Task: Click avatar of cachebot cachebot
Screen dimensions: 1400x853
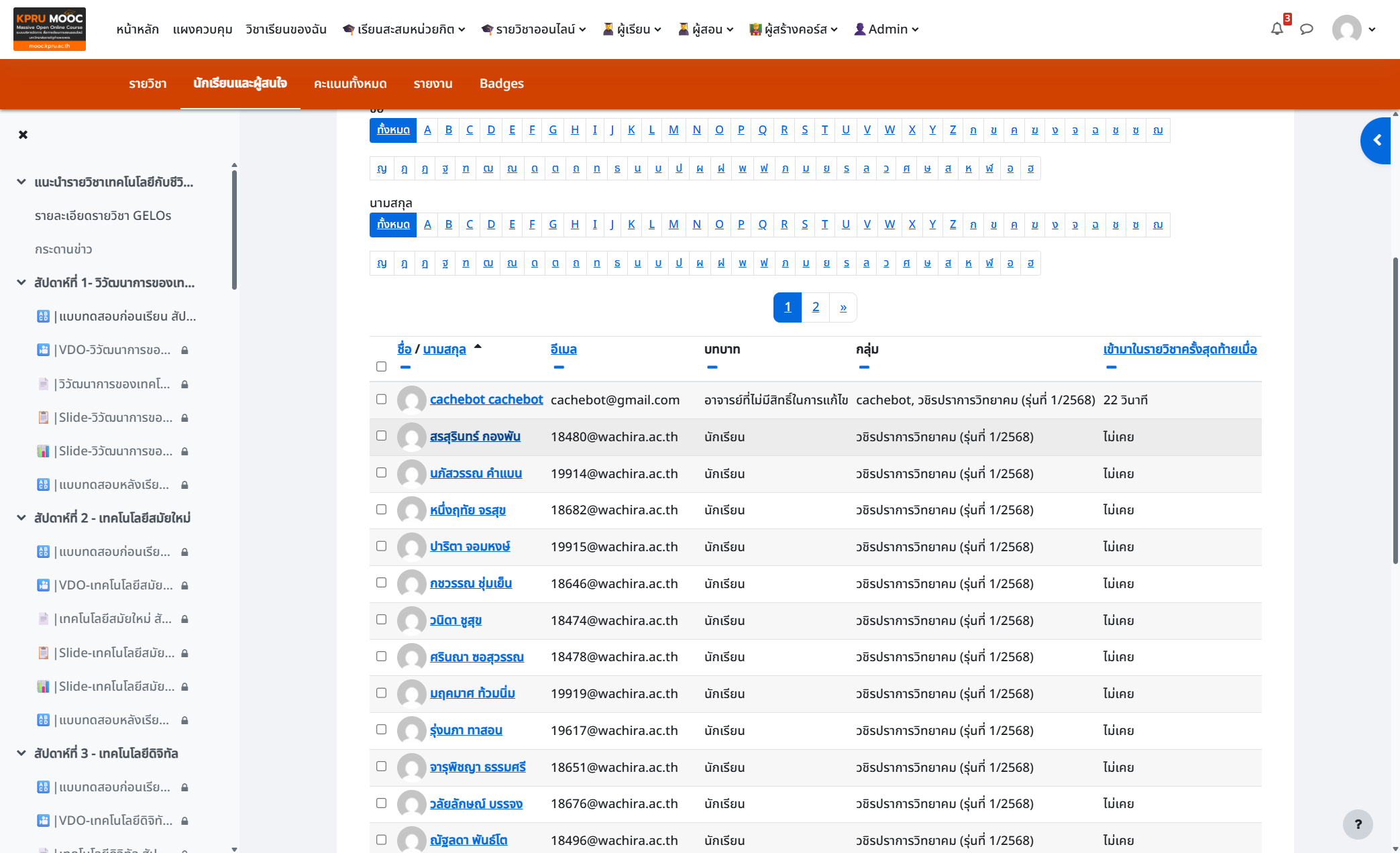Action: point(412,400)
